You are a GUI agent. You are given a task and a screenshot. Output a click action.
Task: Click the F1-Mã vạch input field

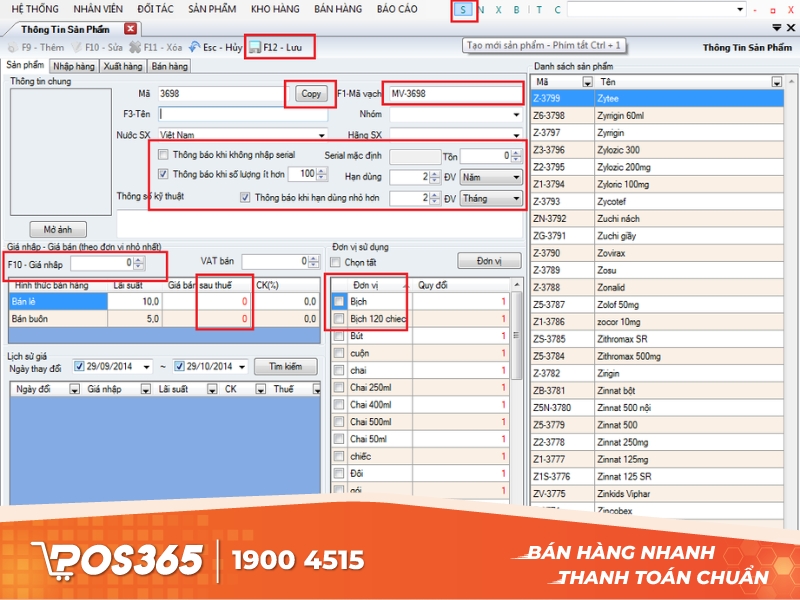coord(456,93)
